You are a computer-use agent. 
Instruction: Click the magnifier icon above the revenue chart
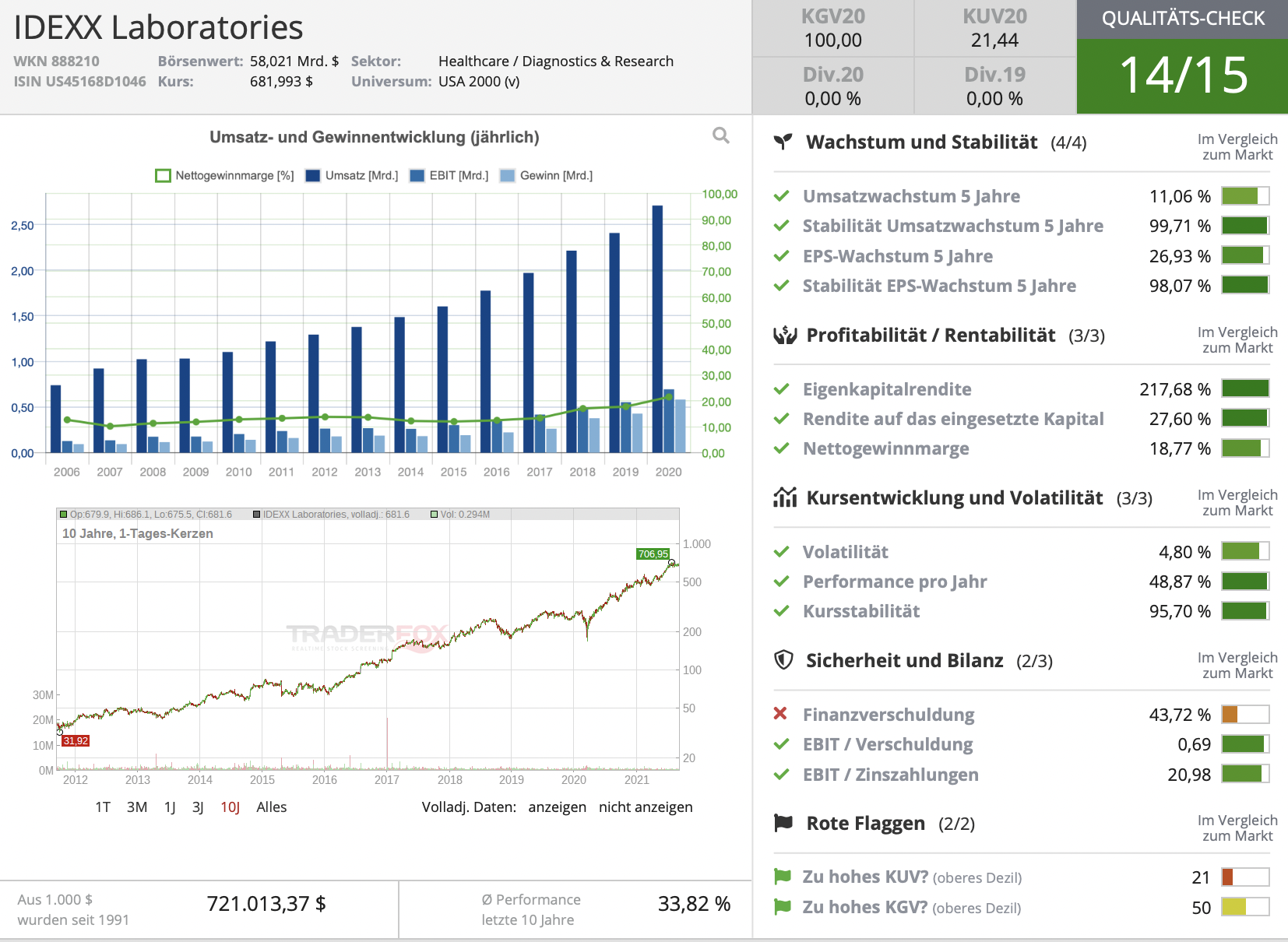pos(721,135)
